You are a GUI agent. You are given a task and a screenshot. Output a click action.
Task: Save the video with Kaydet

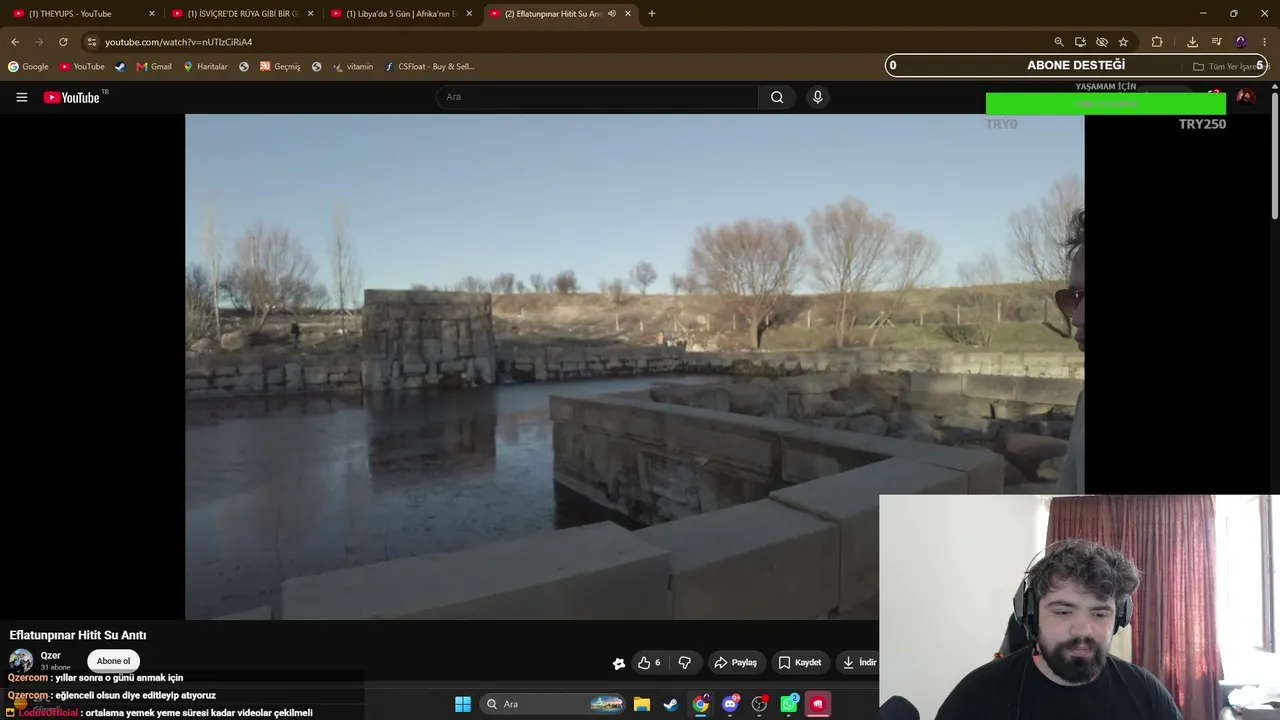pos(800,662)
